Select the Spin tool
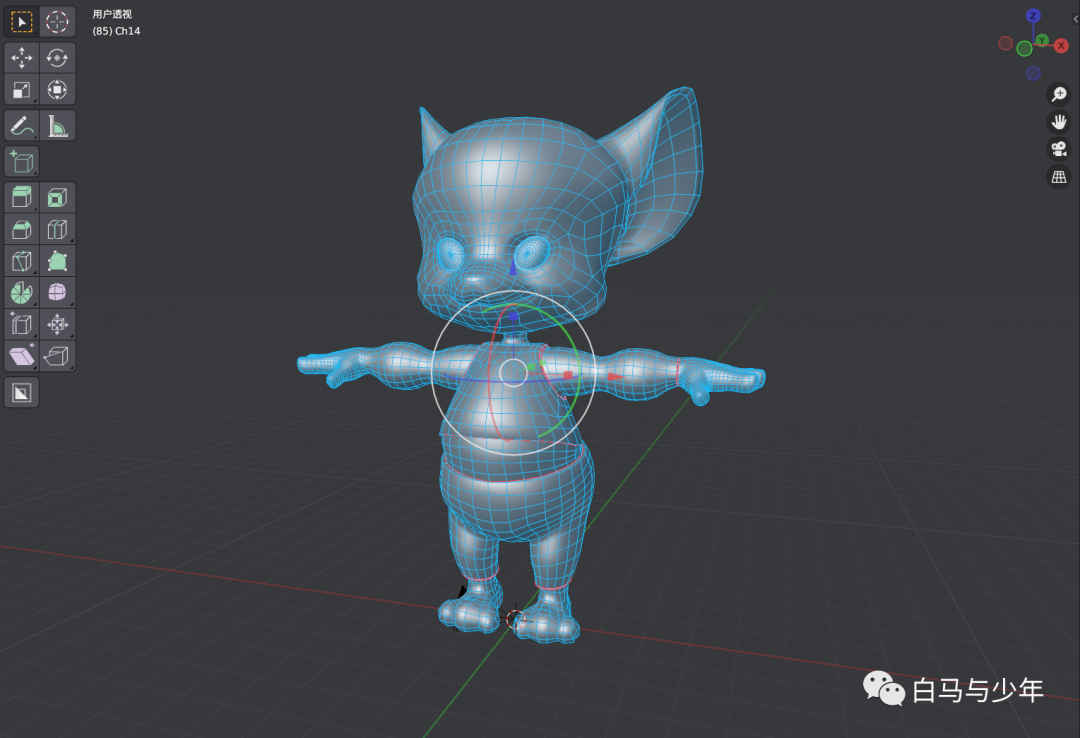 pyautogui.click(x=21, y=293)
